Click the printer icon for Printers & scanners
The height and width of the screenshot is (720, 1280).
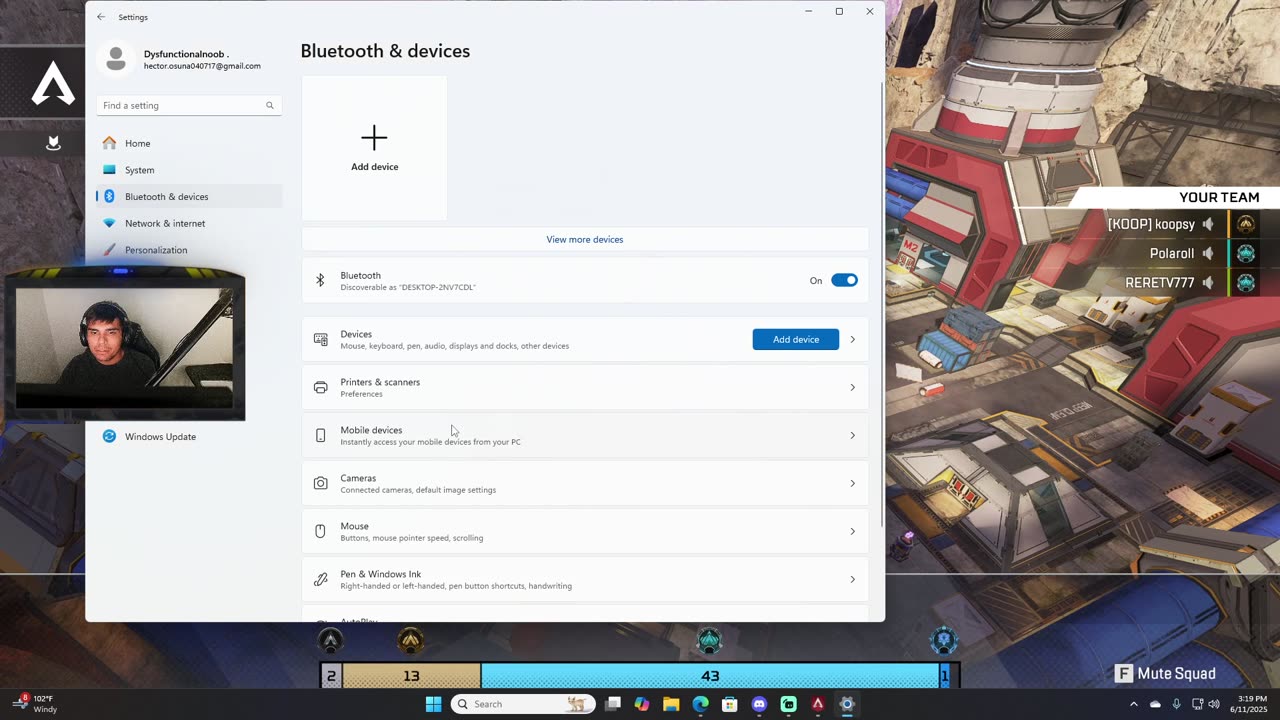click(x=320, y=387)
